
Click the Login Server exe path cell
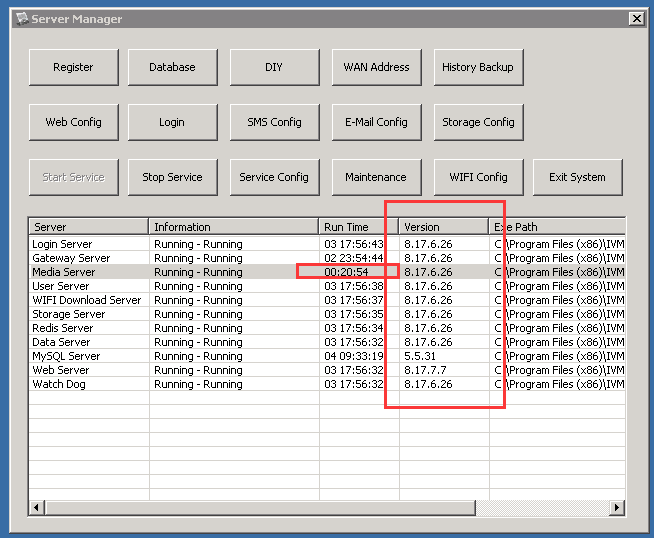click(559, 244)
